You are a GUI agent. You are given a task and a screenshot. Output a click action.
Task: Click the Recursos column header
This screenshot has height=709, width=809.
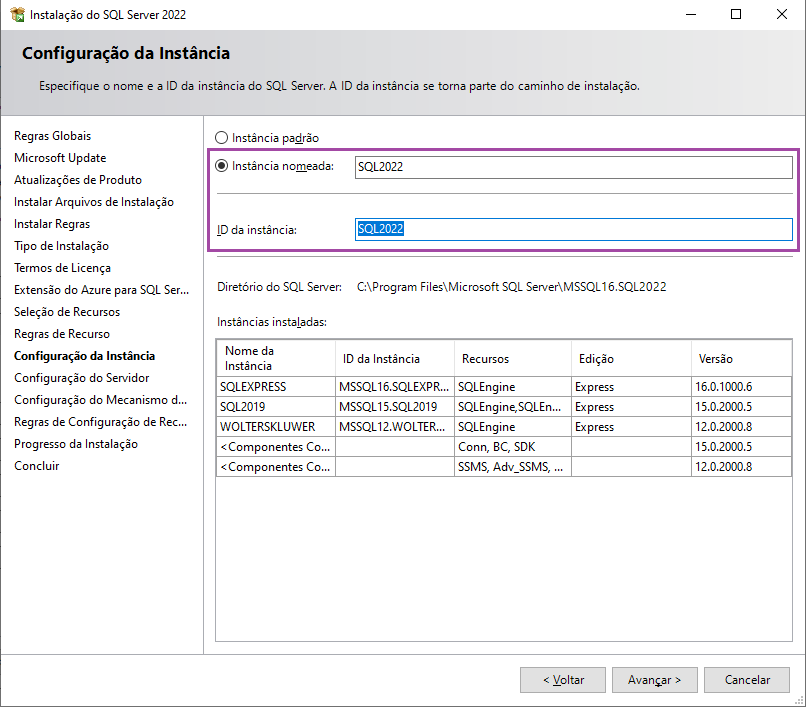click(513, 358)
